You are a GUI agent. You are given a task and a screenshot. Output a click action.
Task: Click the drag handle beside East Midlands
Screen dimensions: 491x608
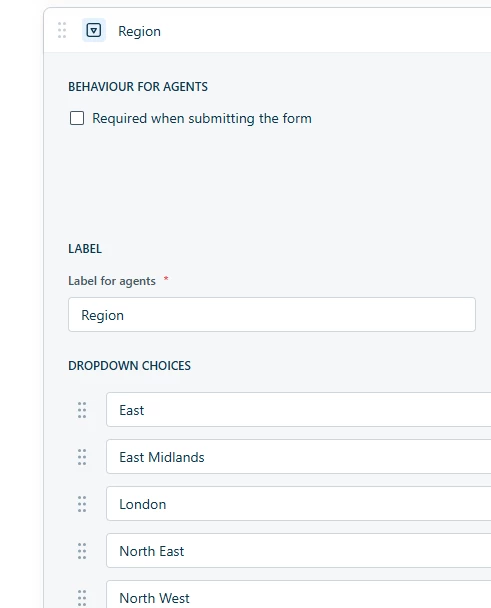click(x=82, y=457)
